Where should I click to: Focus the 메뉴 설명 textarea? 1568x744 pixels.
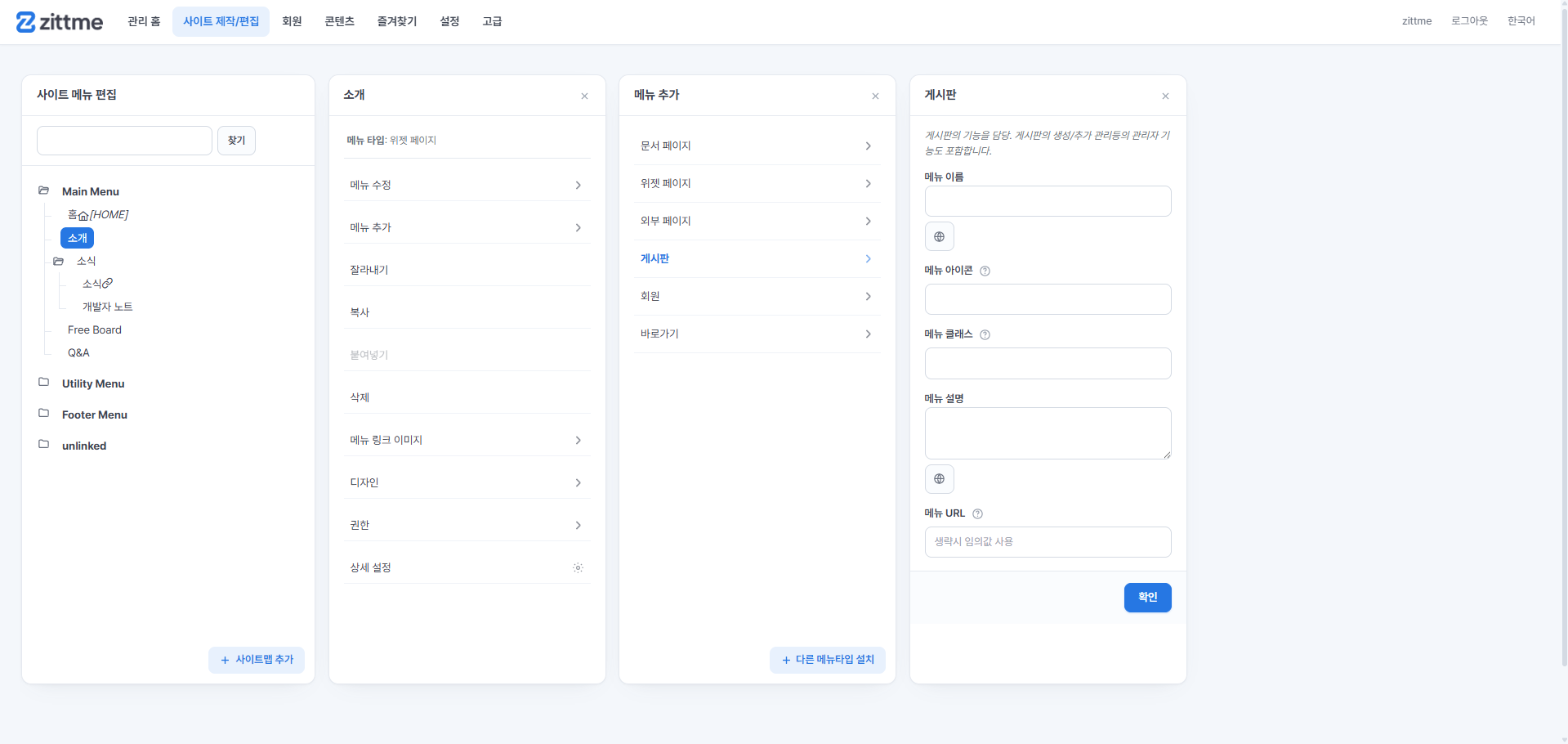(x=1048, y=433)
